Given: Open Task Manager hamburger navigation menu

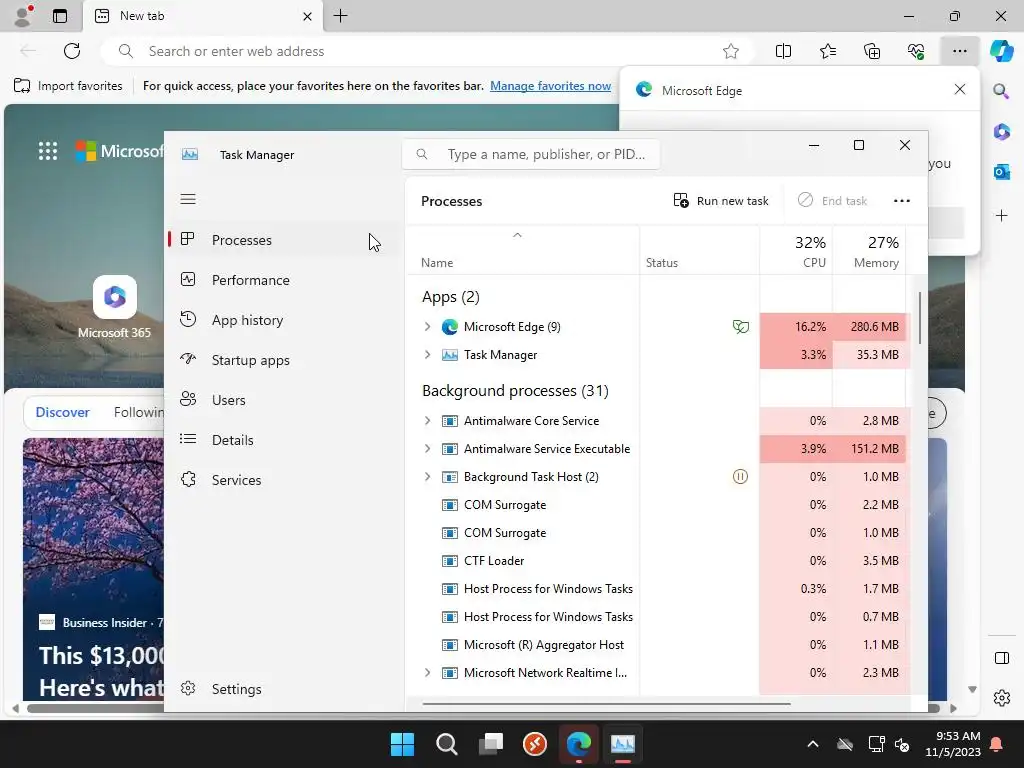Looking at the screenshot, I should (188, 199).
